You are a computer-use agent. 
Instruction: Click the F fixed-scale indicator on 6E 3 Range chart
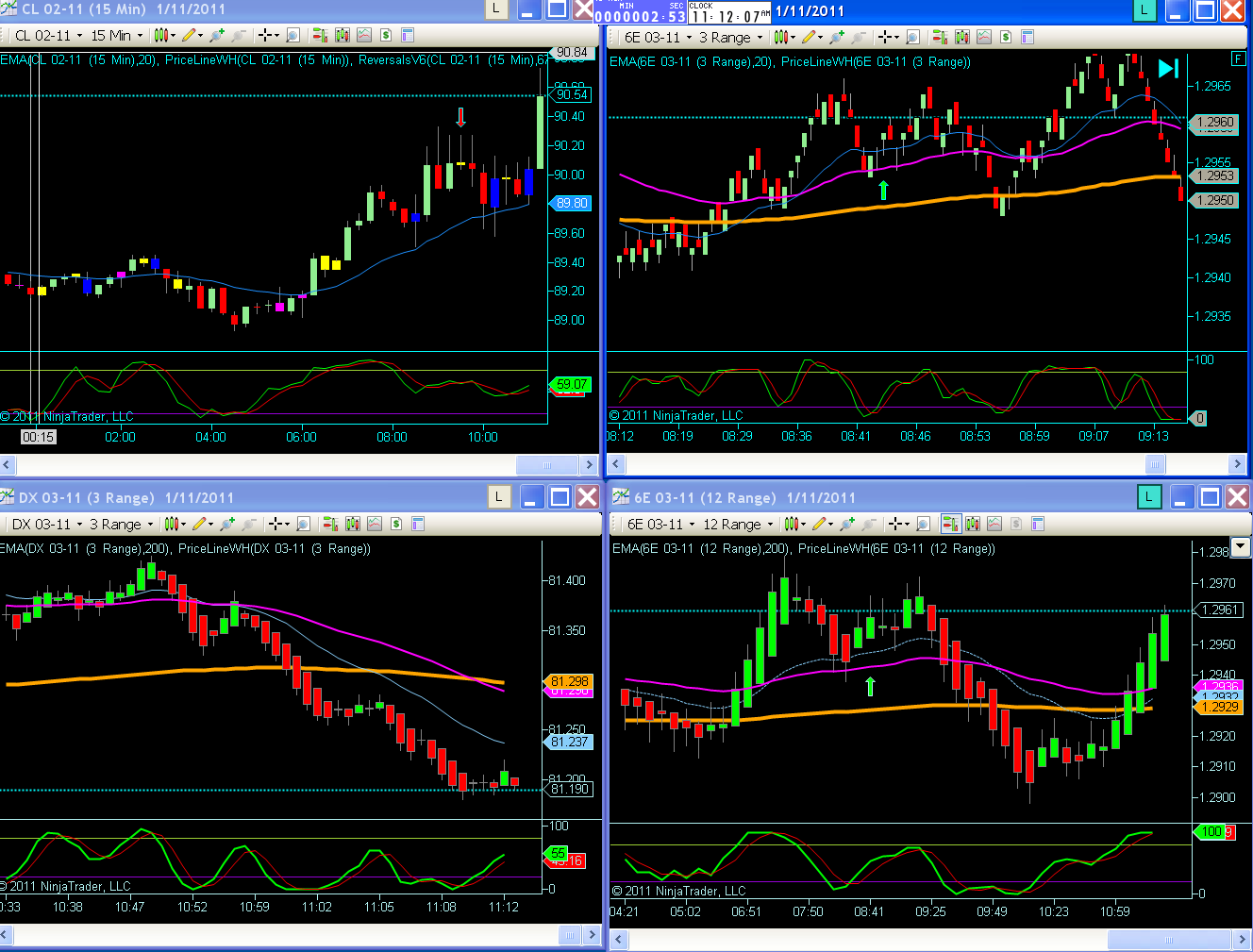(1238, 58)
